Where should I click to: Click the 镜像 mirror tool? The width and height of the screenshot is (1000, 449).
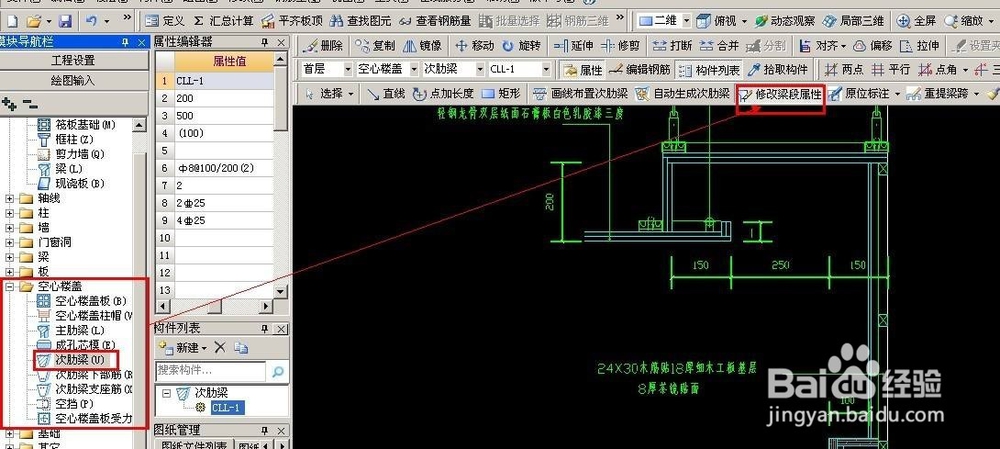pos(423,46)
